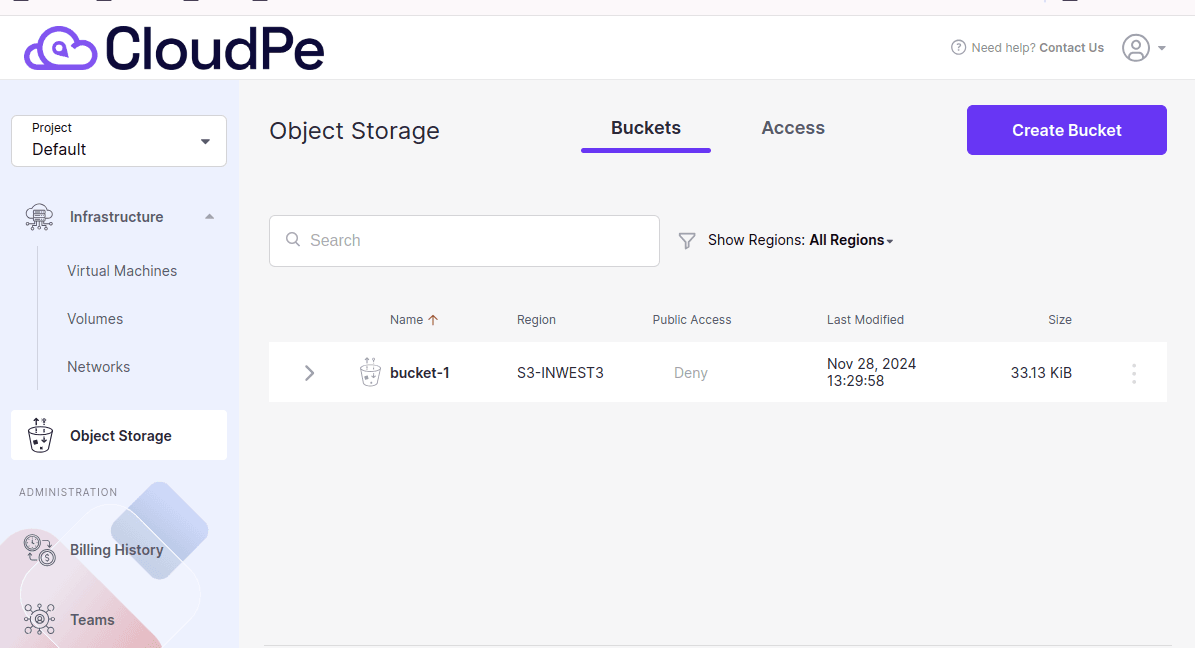The image size is (1195, 648).
Task: Select the Infrastructure icon in sidebar
Action: pyautogui.click(x=39, y=217)
